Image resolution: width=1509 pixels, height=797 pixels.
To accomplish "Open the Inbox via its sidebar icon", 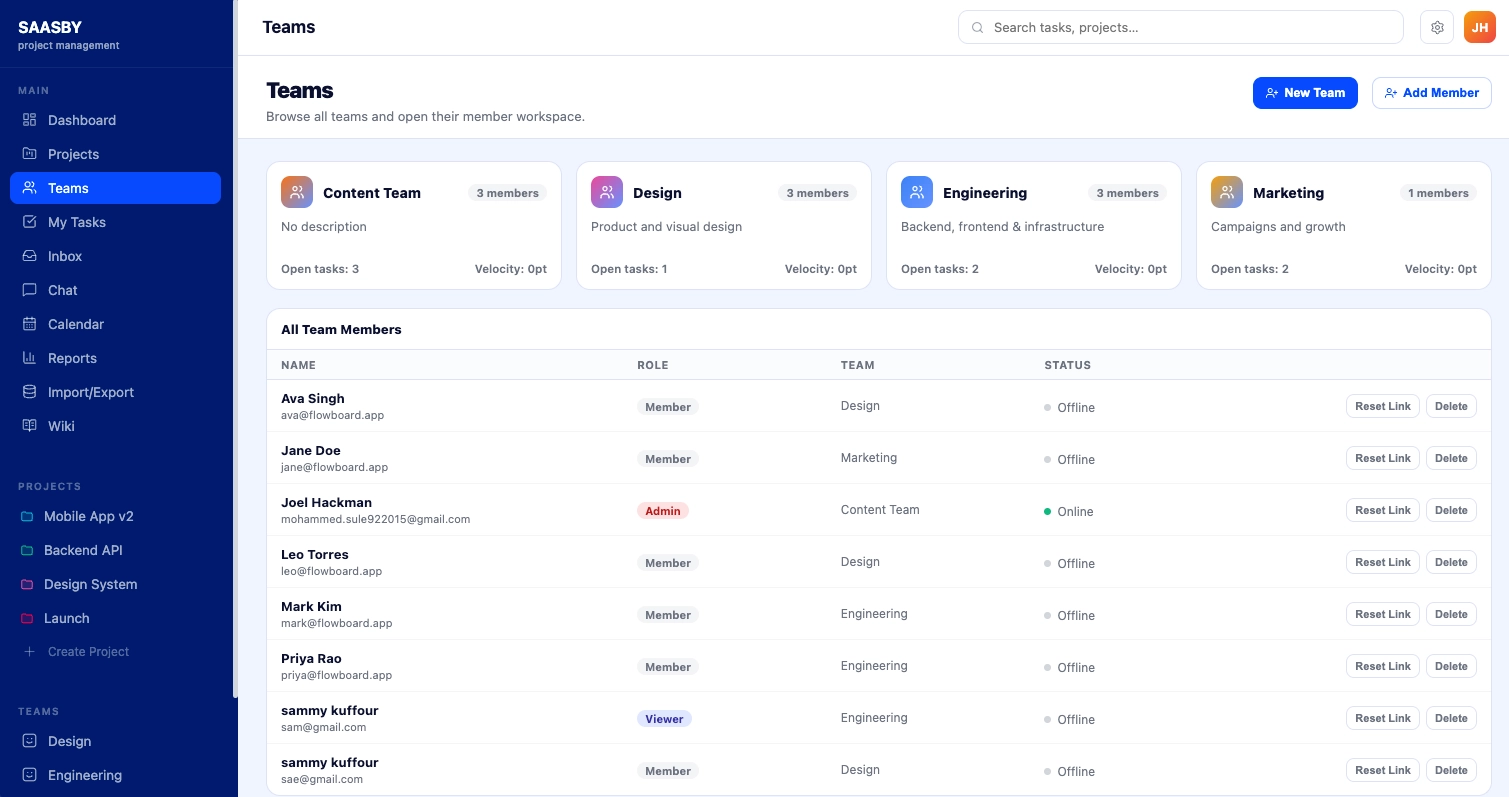I will click(x=29, y=256).
